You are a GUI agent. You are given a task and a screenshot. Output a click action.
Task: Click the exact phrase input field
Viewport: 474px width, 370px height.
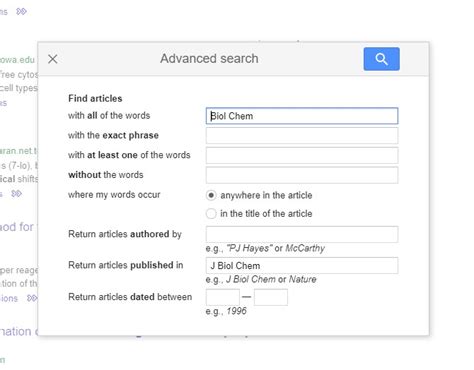(302, 136)
